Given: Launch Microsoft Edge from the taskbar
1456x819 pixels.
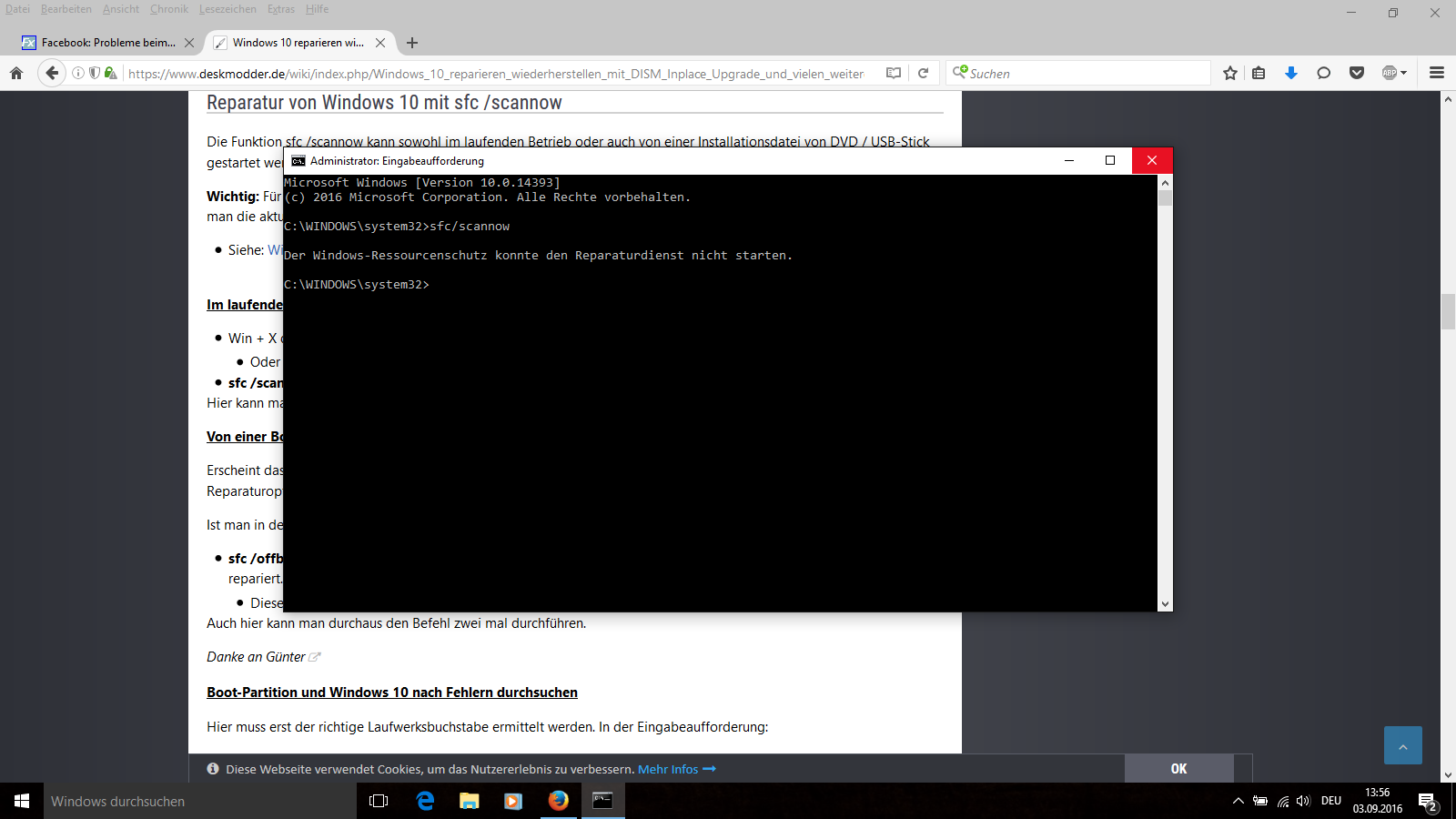Looking at the screenshot, I should 424,801.
